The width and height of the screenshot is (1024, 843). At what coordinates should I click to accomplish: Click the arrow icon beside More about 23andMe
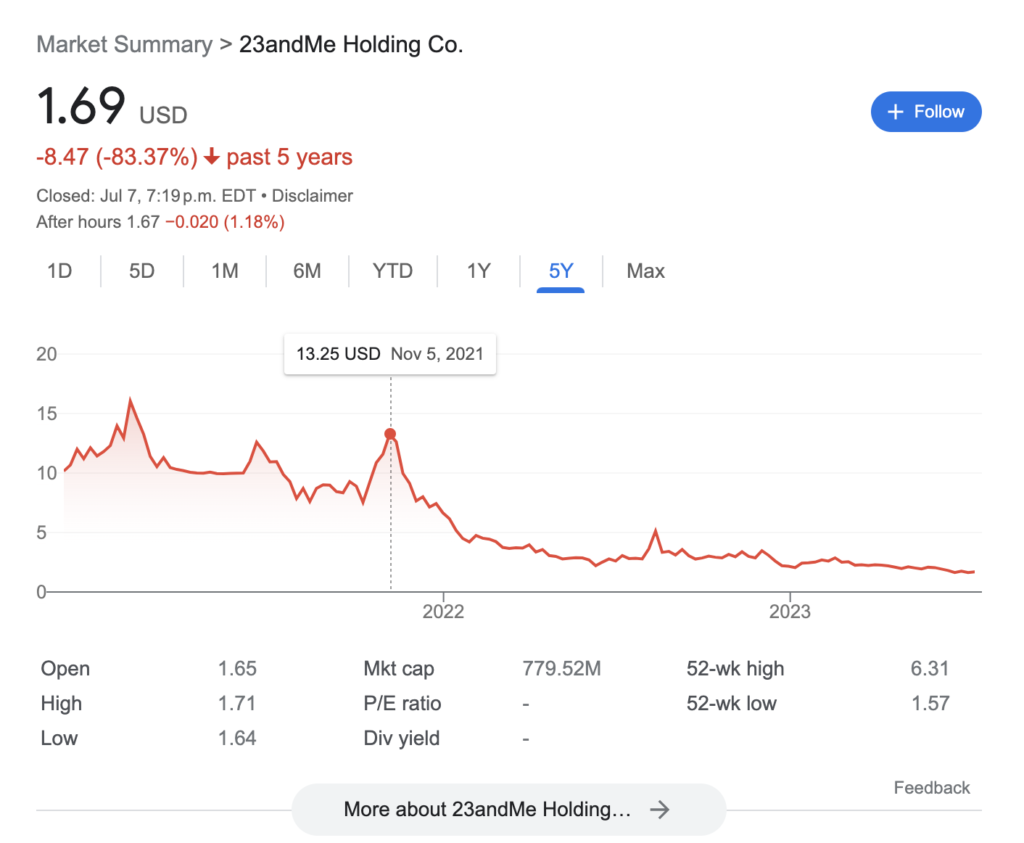[x=660, y=810]
